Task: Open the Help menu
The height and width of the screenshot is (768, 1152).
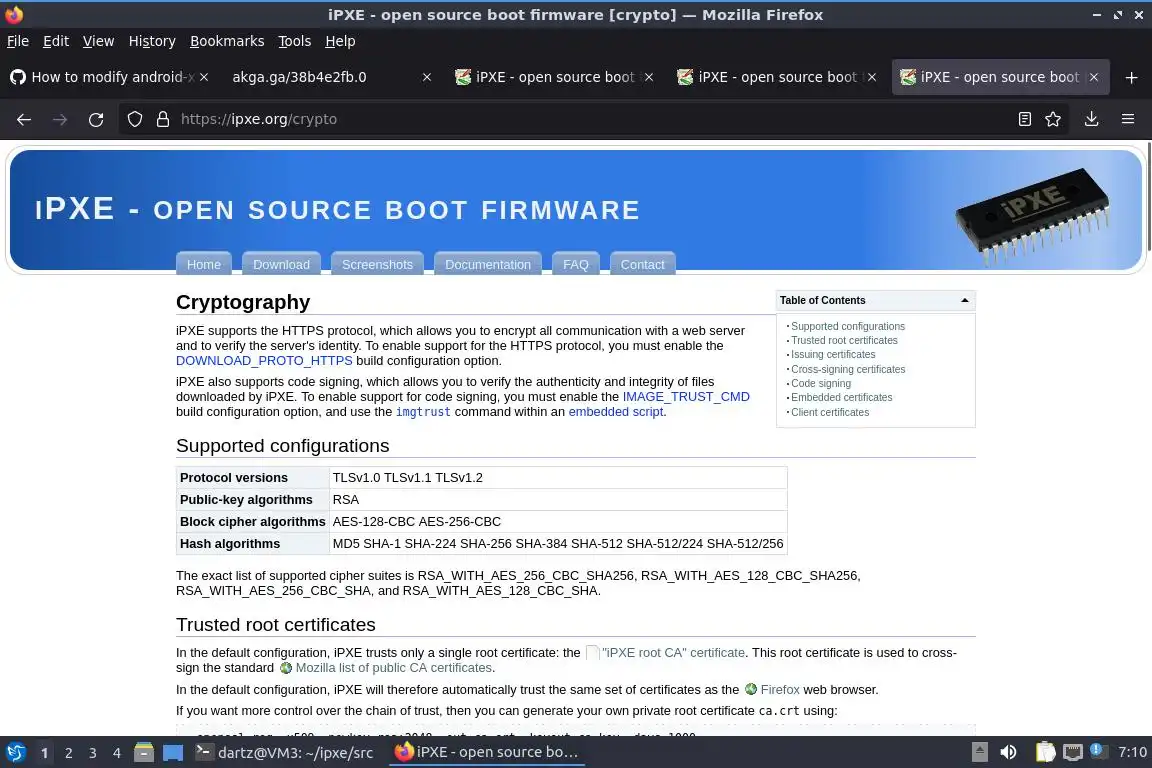Action: point(340,41)
